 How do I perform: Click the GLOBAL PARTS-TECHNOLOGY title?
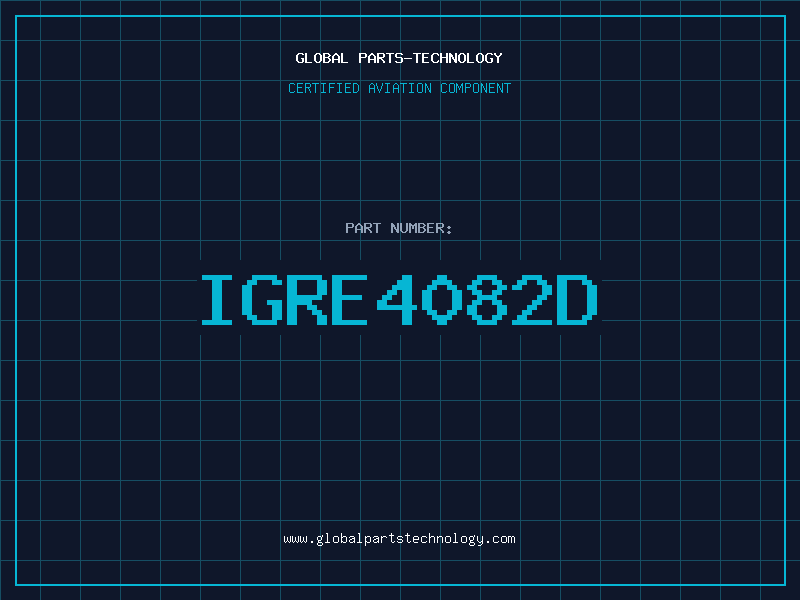click(x=399, y=58)
